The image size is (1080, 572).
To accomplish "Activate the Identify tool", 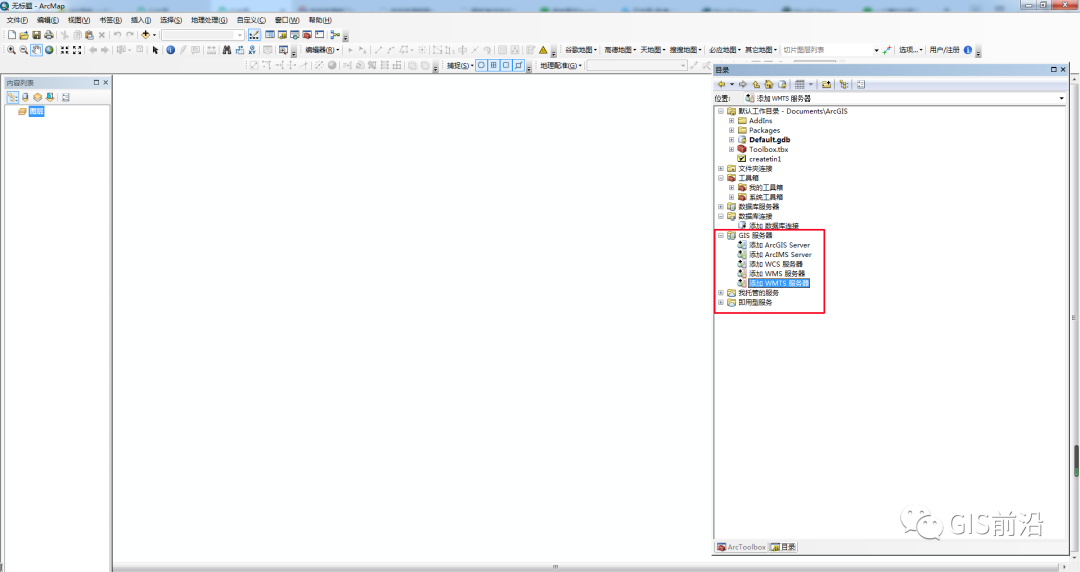I will (x=171, y=50).
